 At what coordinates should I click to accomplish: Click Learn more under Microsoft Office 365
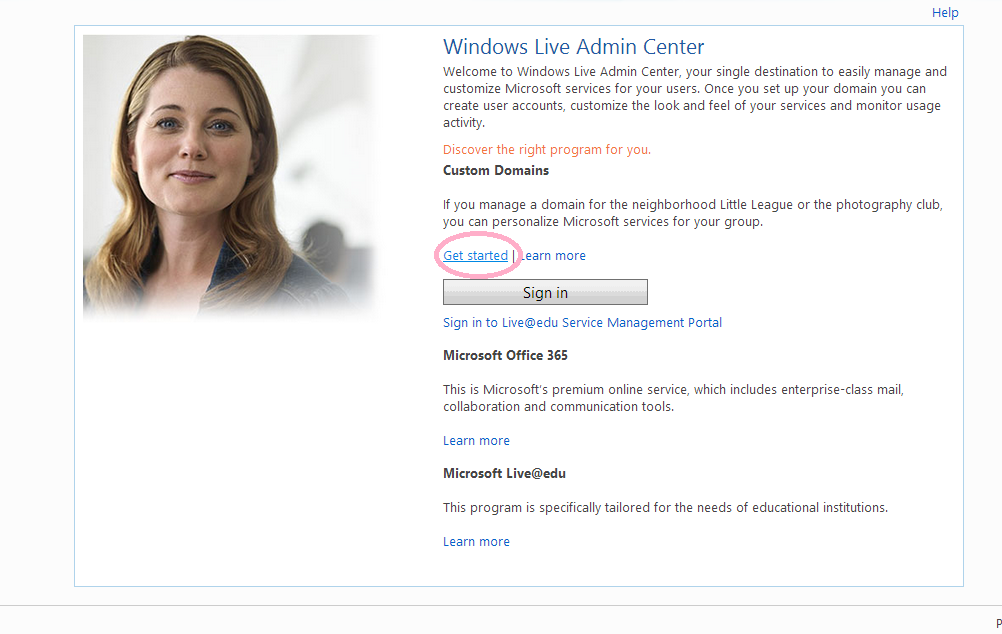tap(476, 441)
